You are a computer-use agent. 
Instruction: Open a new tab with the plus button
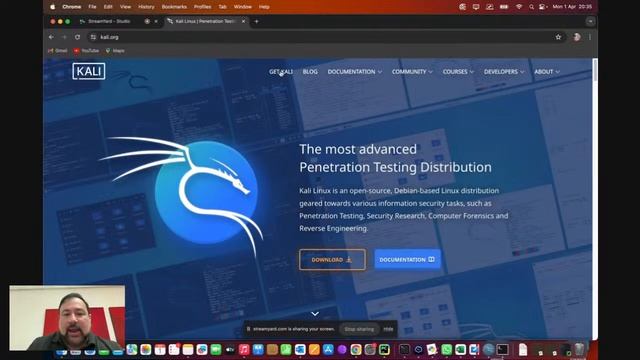[256, 21]
